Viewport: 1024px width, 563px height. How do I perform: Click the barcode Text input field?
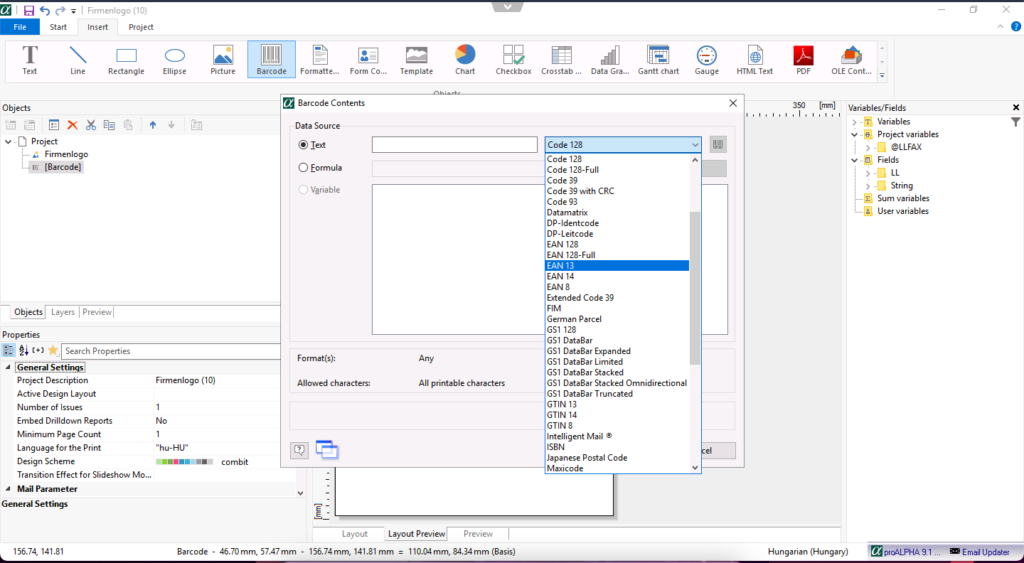pos(454,145)
